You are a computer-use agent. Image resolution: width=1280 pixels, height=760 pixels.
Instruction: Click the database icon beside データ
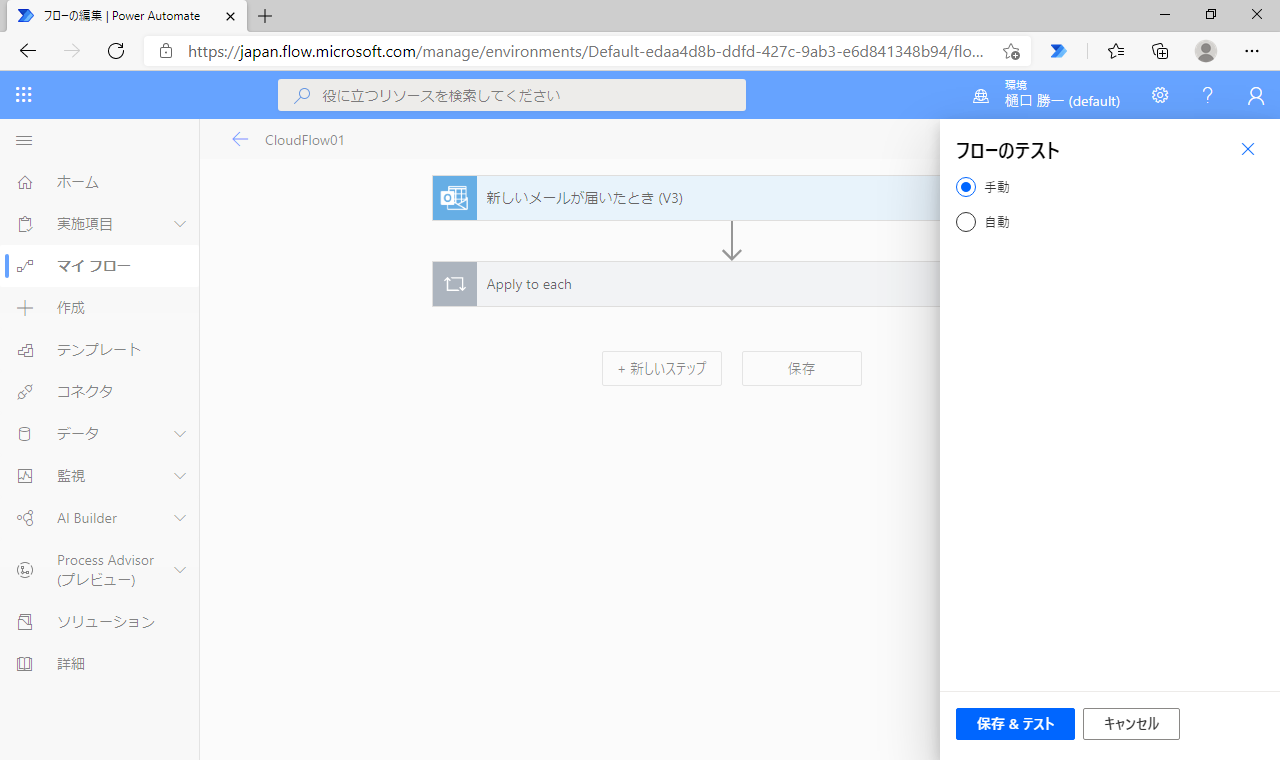tap(25, 434)
